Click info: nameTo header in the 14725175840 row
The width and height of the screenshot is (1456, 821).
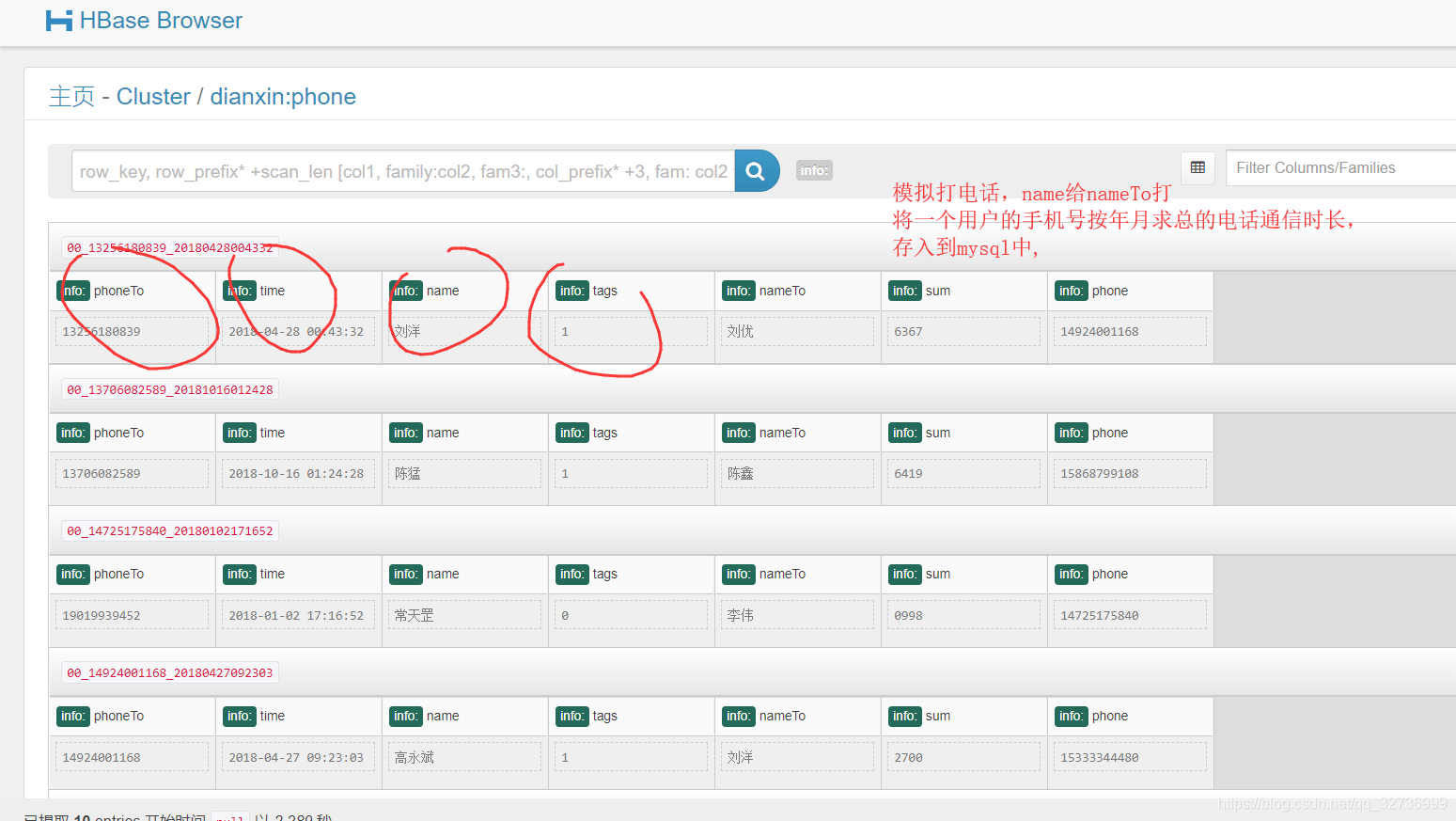click(764, 574)
